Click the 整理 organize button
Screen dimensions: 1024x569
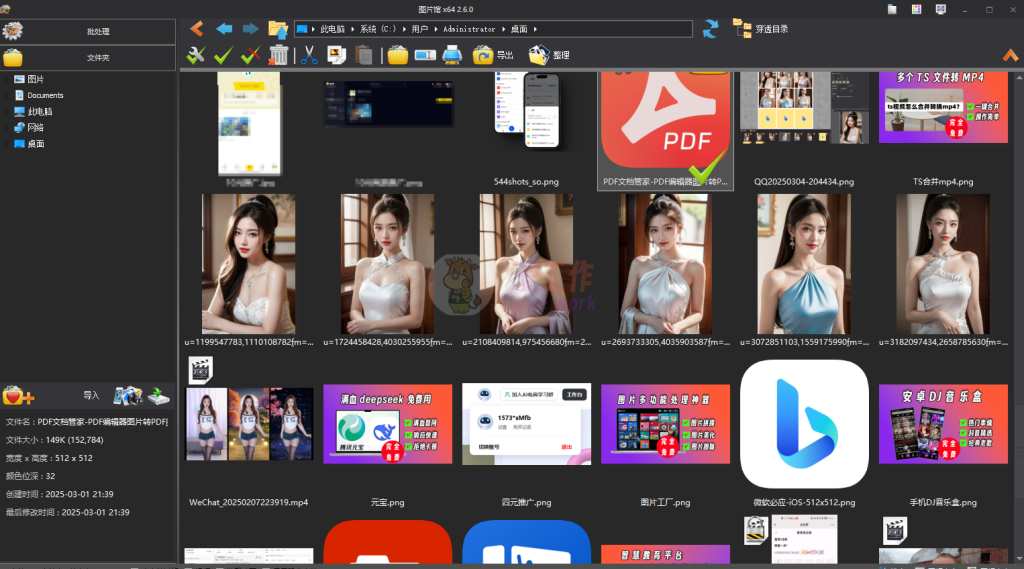[549, 55]
